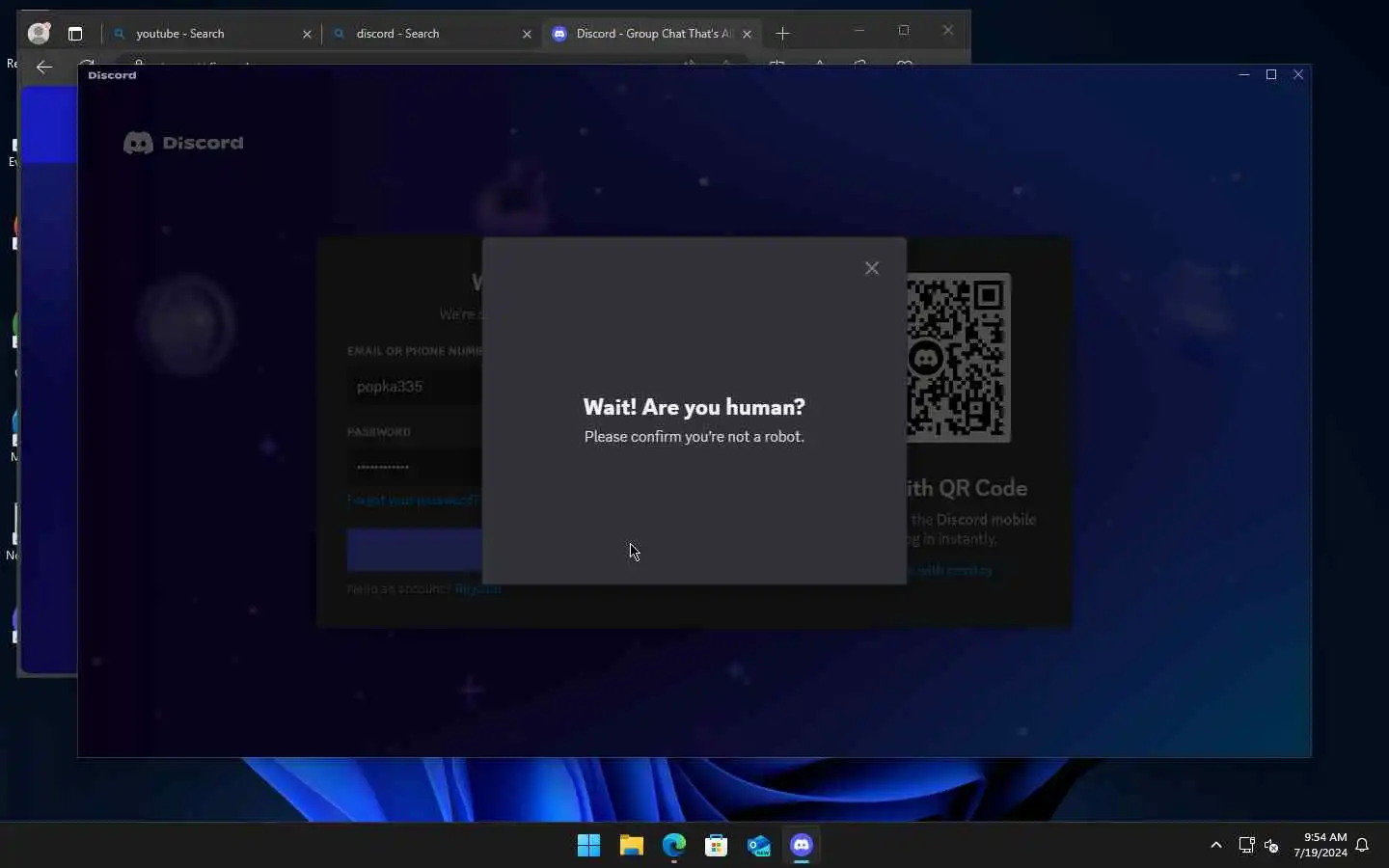Click the browser profile avatar icon

click(x=39, y=34)
